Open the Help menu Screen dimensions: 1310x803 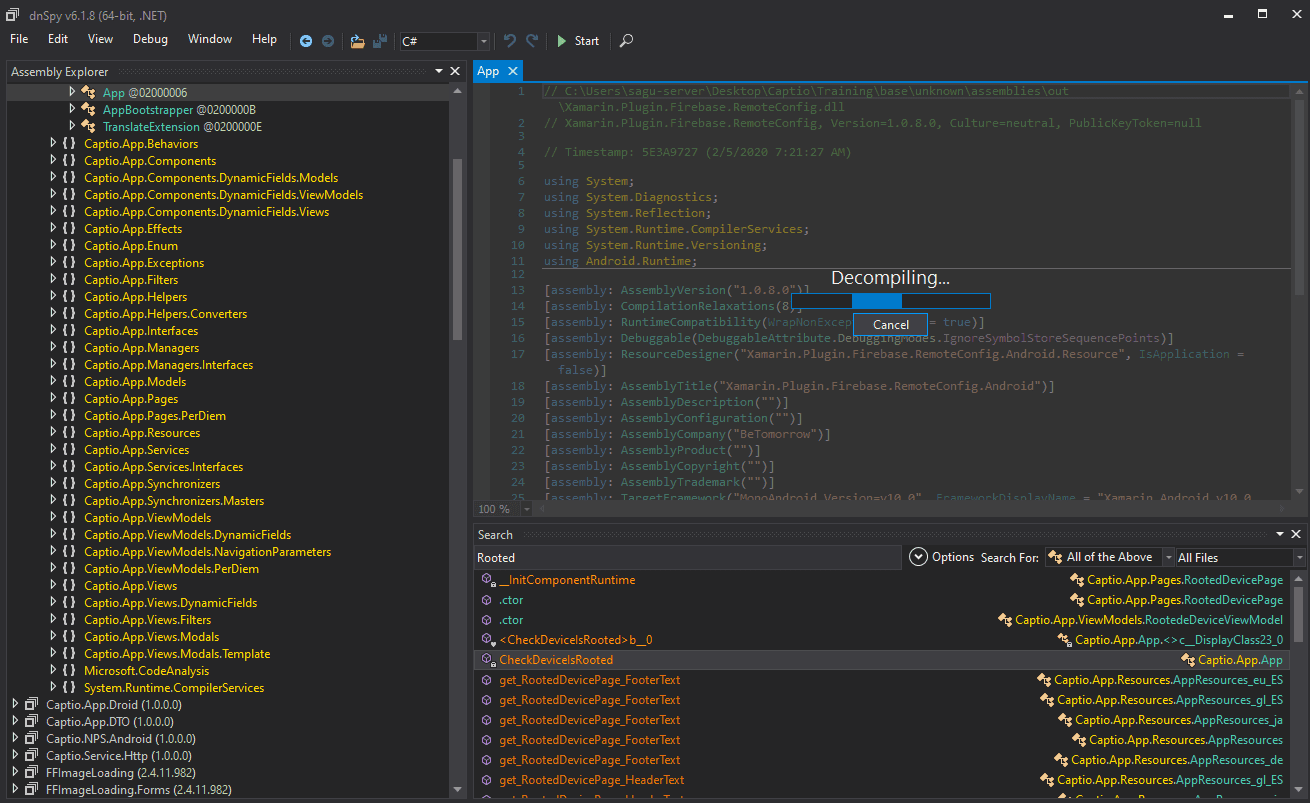click(264, 39)
